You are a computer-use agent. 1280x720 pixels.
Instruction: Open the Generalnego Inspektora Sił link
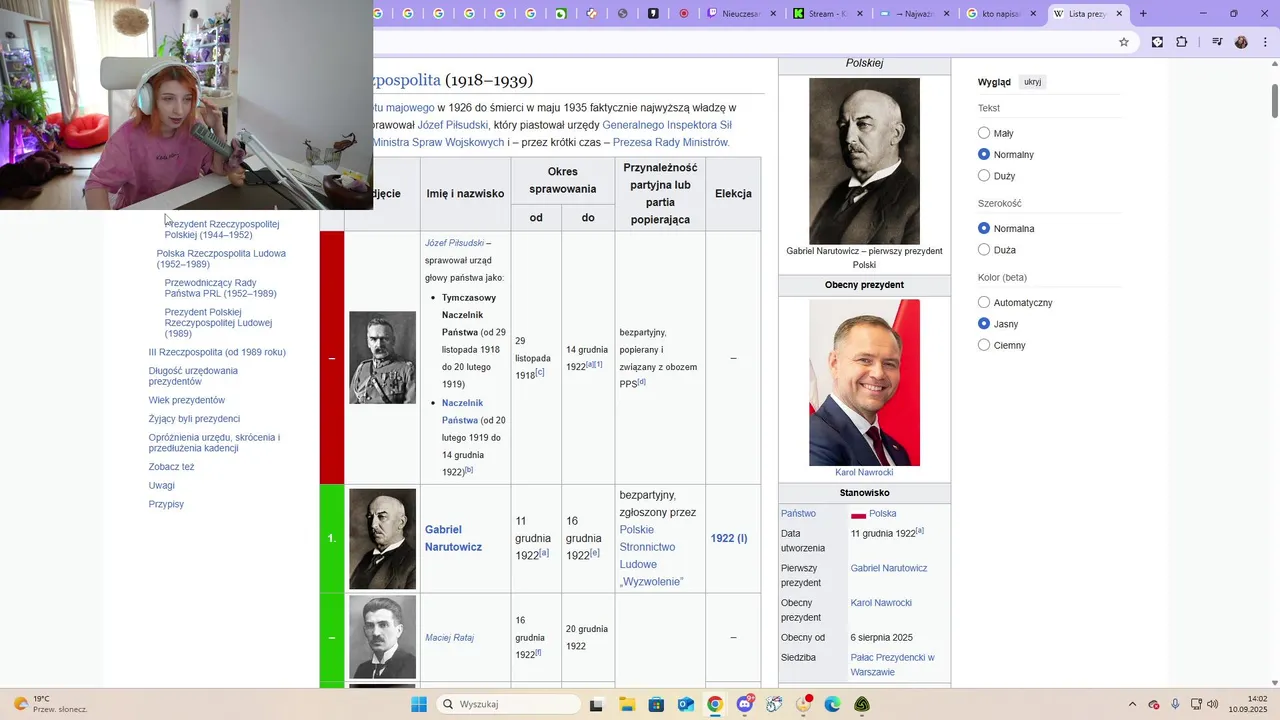[x=667, y=125]
